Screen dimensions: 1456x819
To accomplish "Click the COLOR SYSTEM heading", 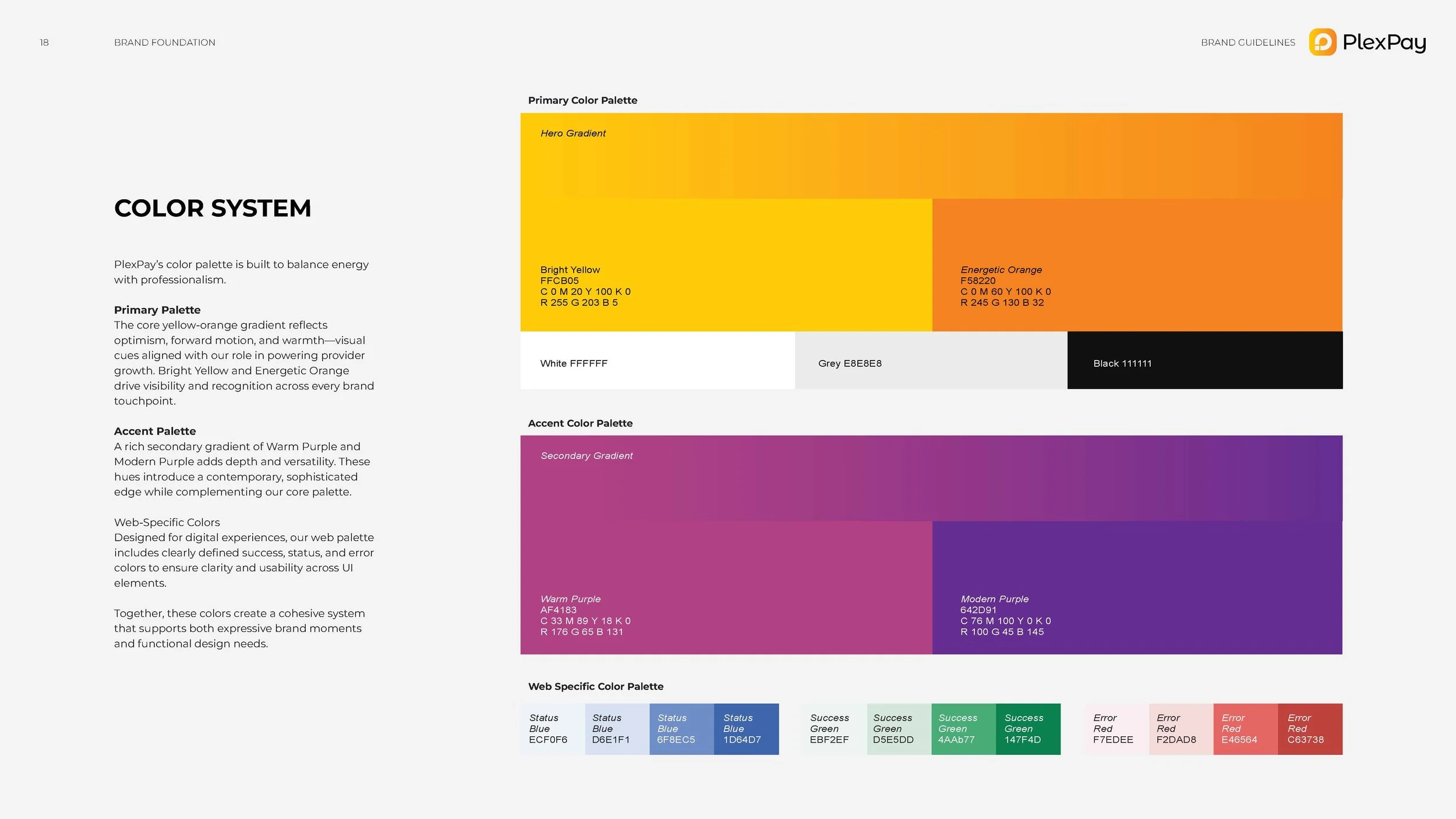I will [213, 208].
